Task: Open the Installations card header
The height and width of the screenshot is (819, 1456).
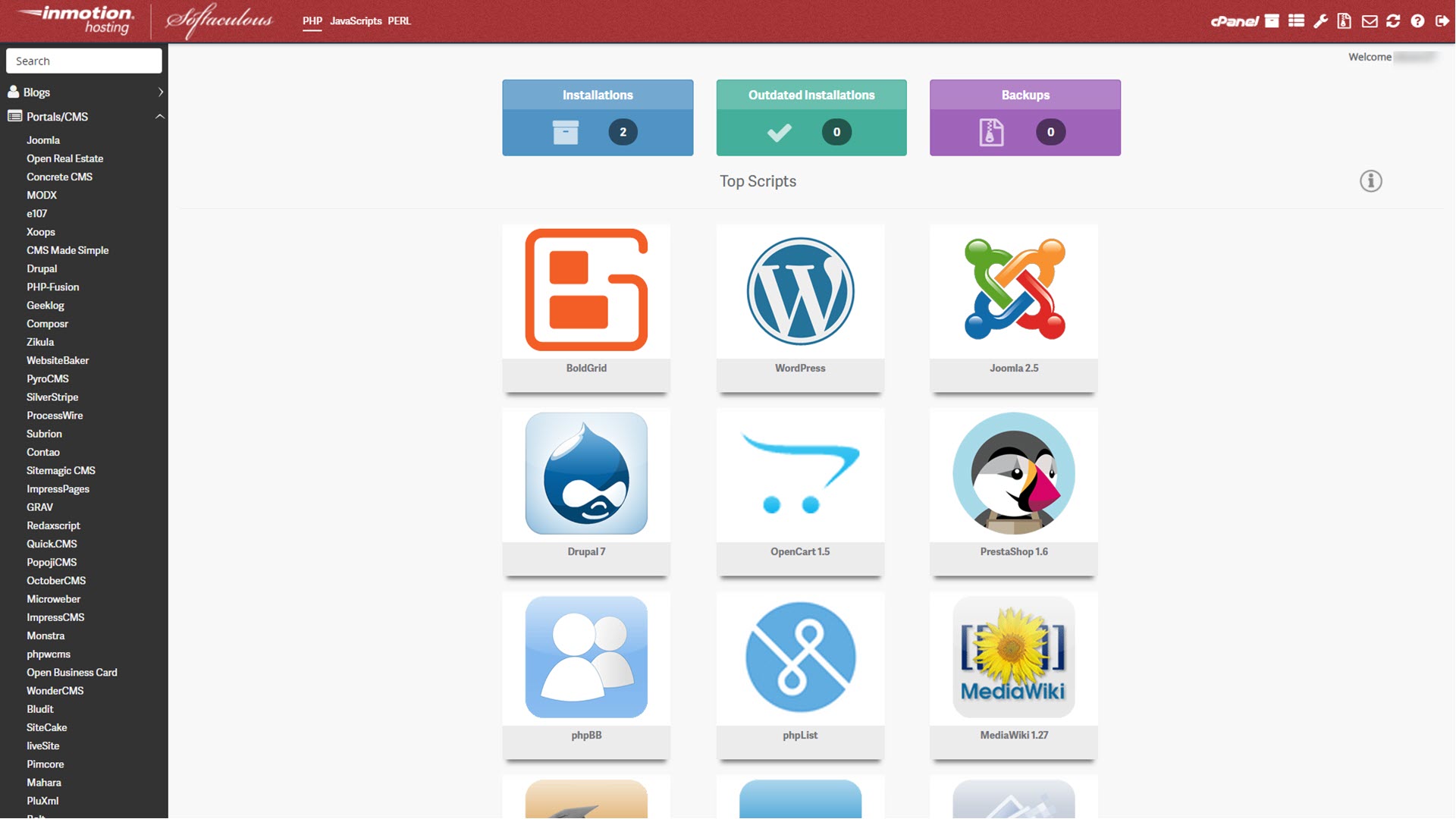Action: [x=598, y=95]
